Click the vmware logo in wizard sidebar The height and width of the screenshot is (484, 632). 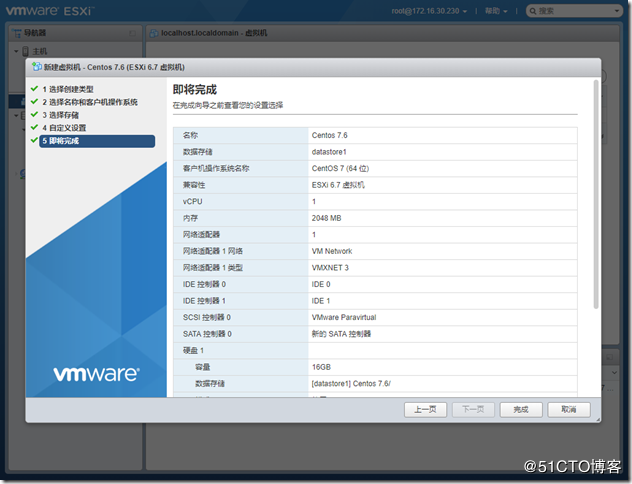coord(96,374)
